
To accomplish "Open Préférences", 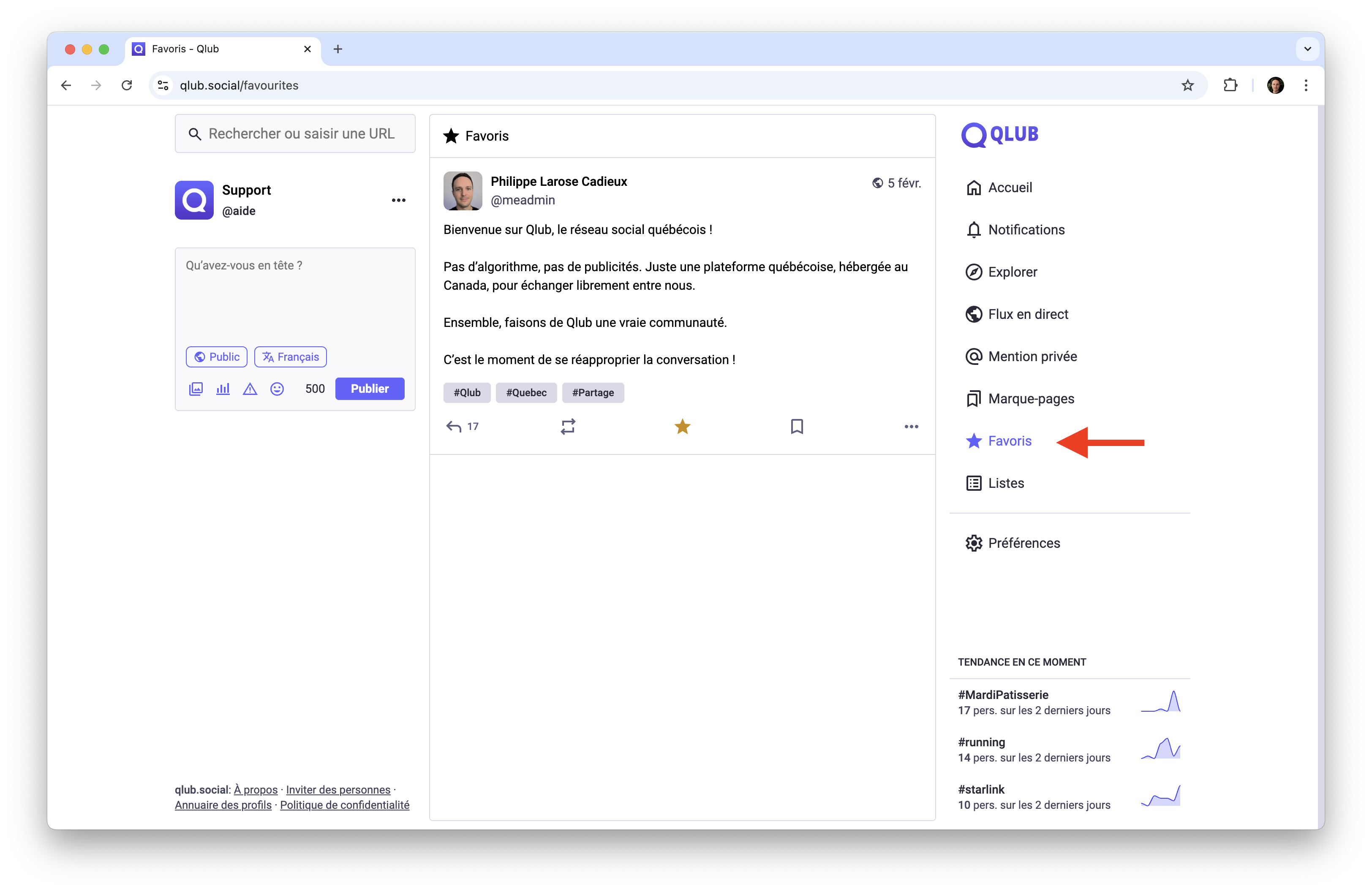I will click(x=1013, y=544).
